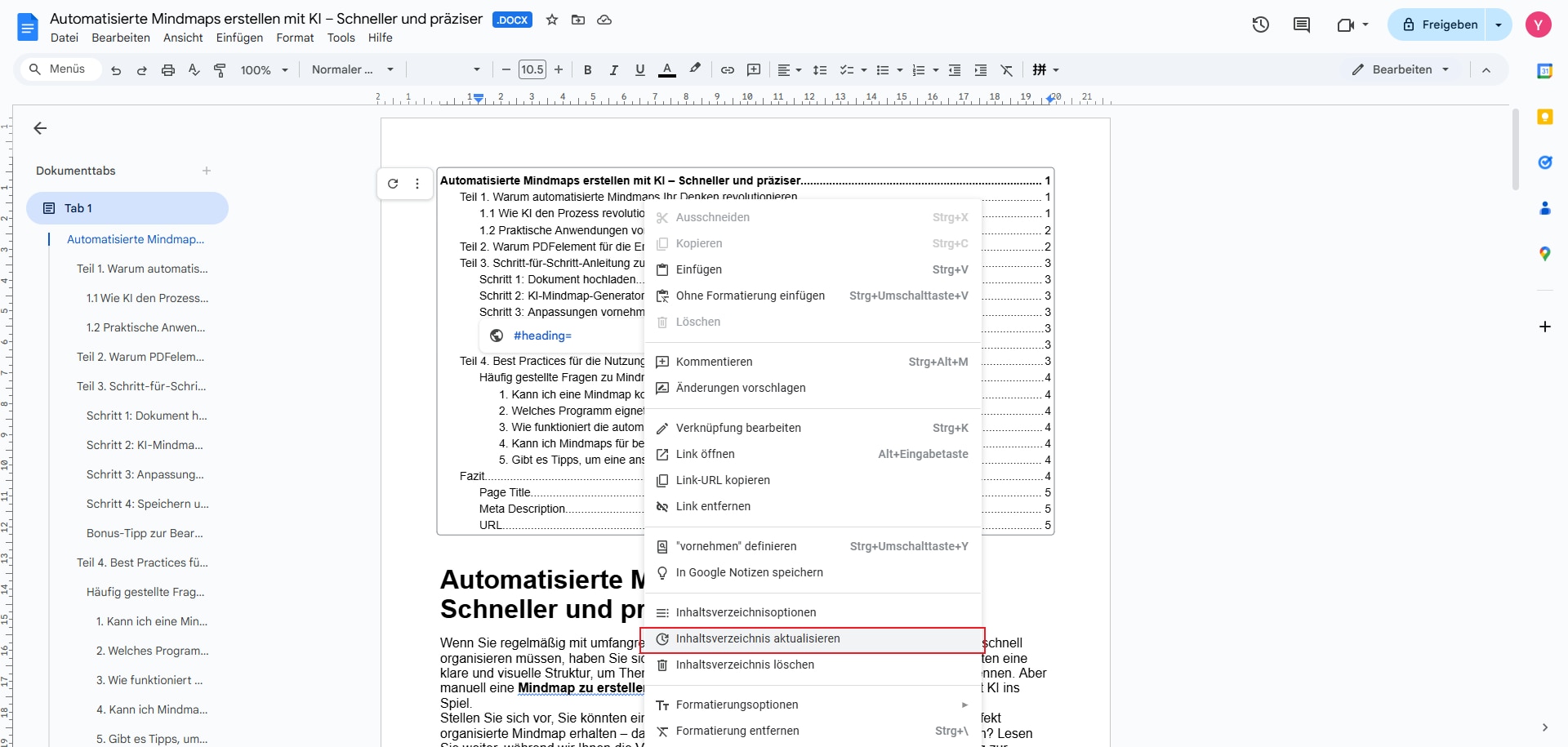
Task: Get add-ons with plus icon
Action: point(1544,327)
